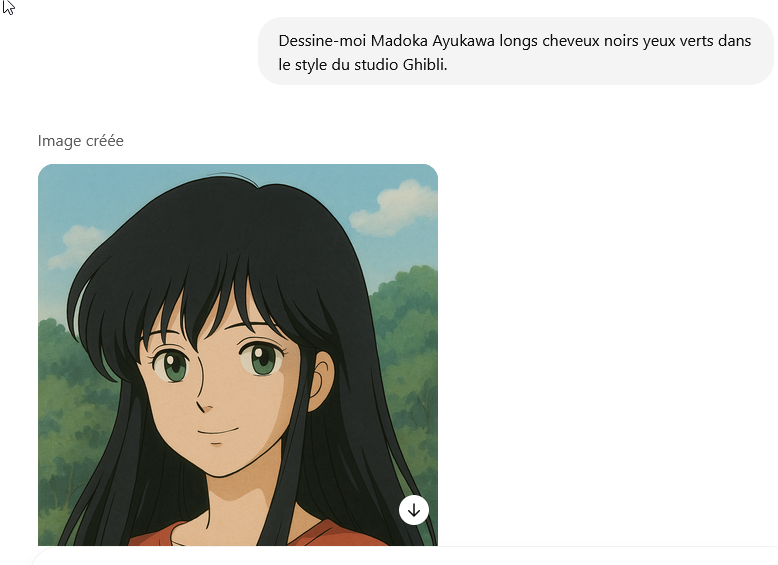778x565 pixels.
Task: Click the word 'studio' in the prompt
Action: (x=376, y=65)
